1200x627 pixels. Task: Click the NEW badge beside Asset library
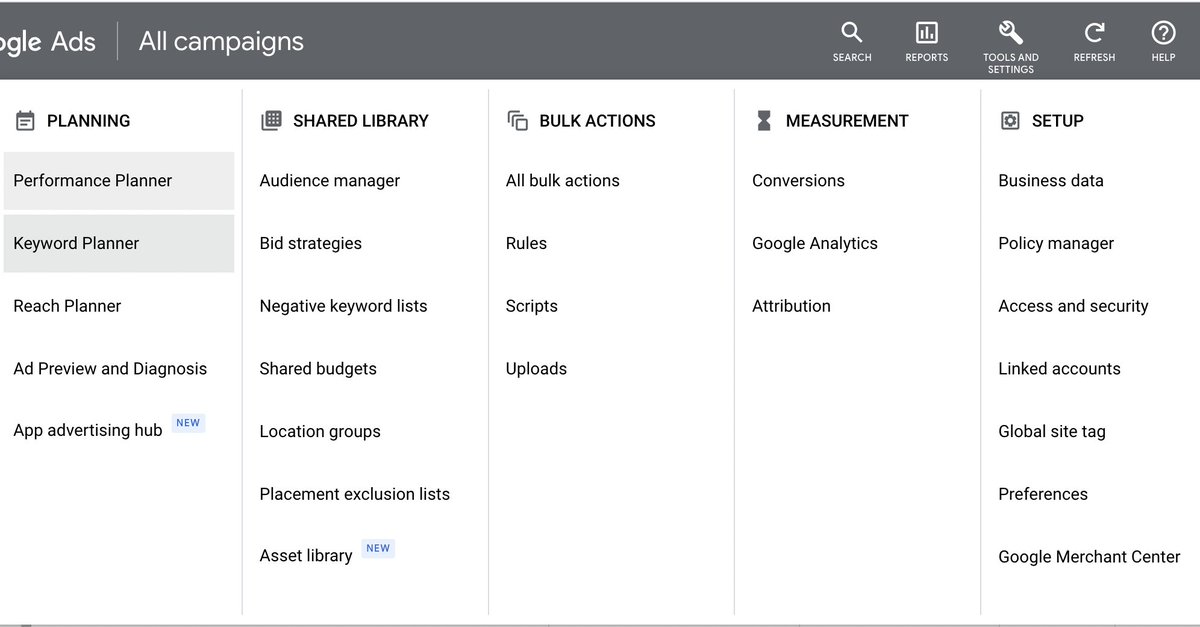378,548
